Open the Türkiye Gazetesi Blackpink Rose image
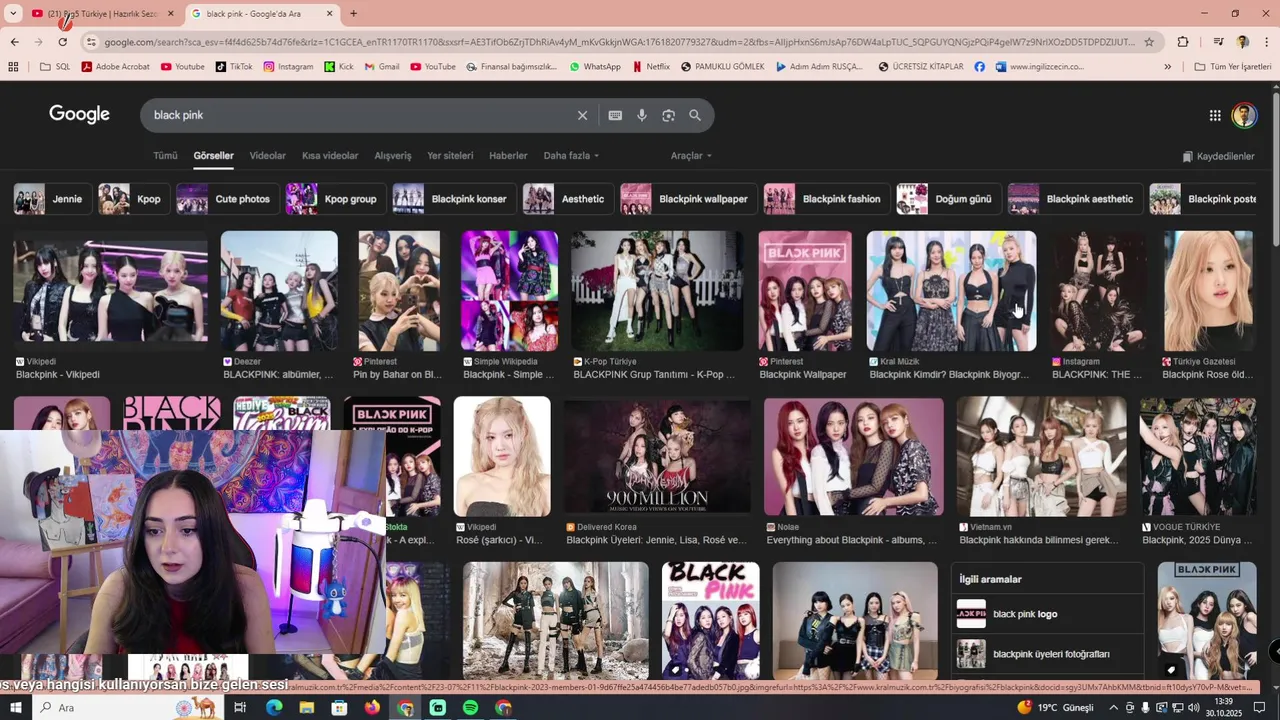The width and height of the screenshot is (1280, 720). [1208, 291]
